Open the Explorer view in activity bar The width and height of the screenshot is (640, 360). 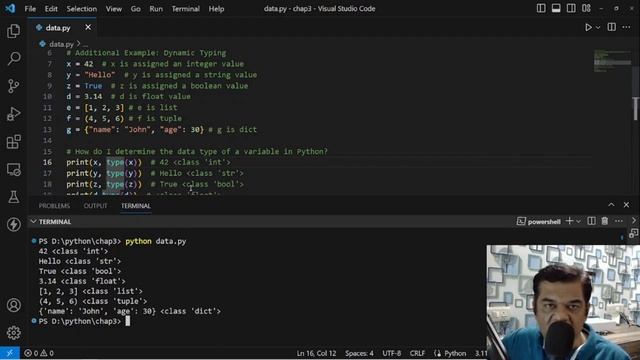pos(13,31)
